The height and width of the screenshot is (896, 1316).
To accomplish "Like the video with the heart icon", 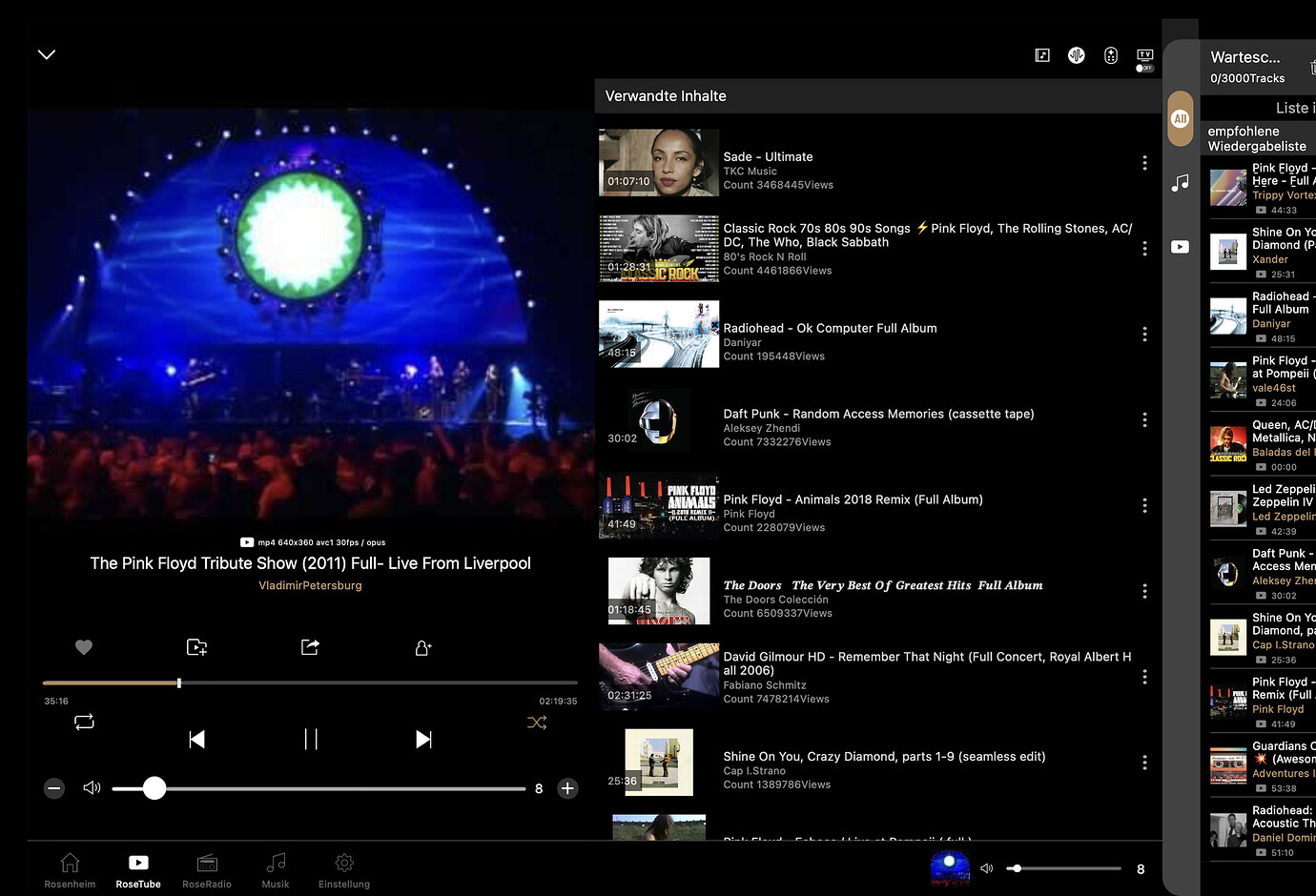I will pos(84,647).
